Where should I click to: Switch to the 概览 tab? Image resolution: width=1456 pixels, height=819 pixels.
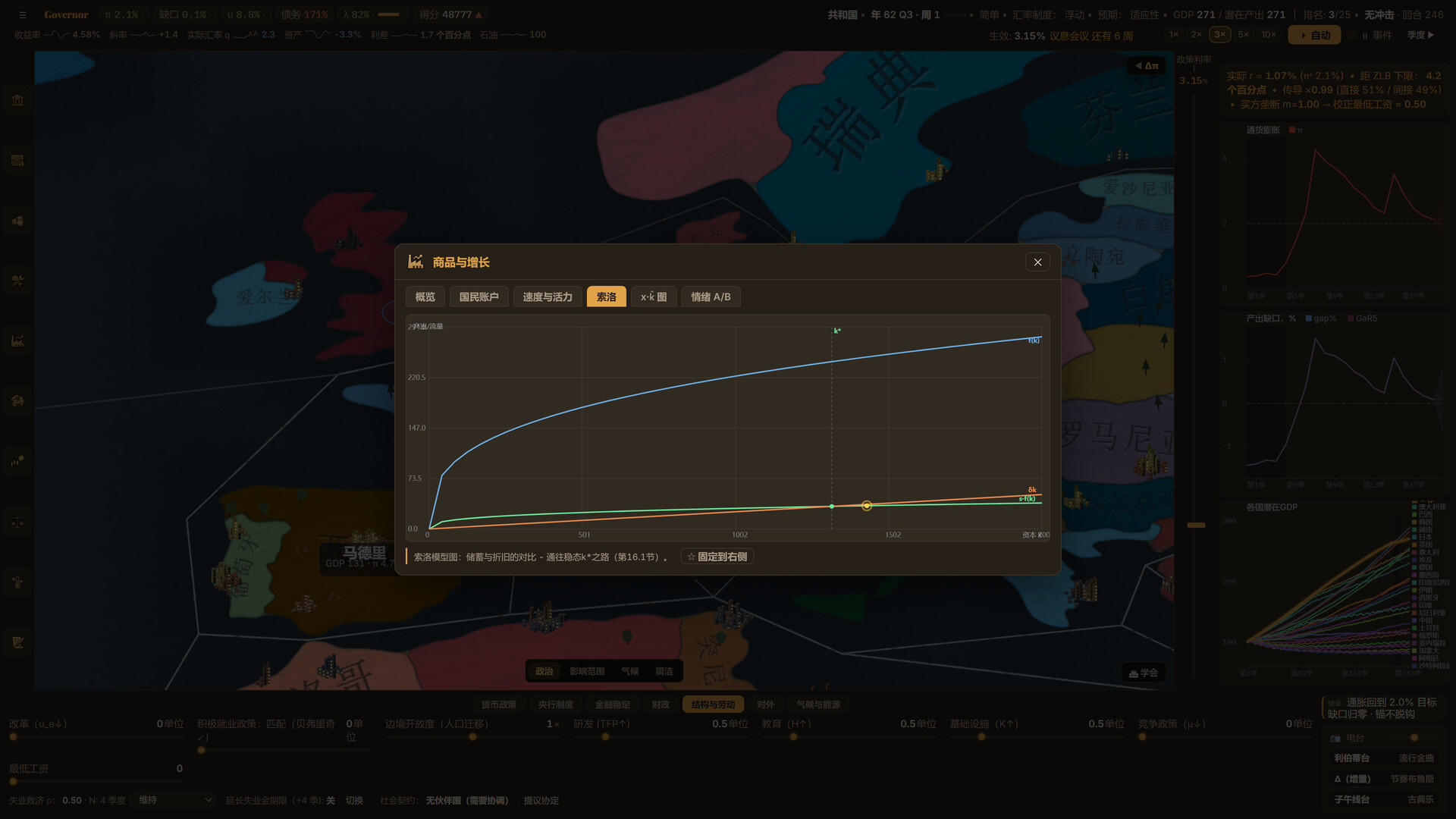pos(425,297)
